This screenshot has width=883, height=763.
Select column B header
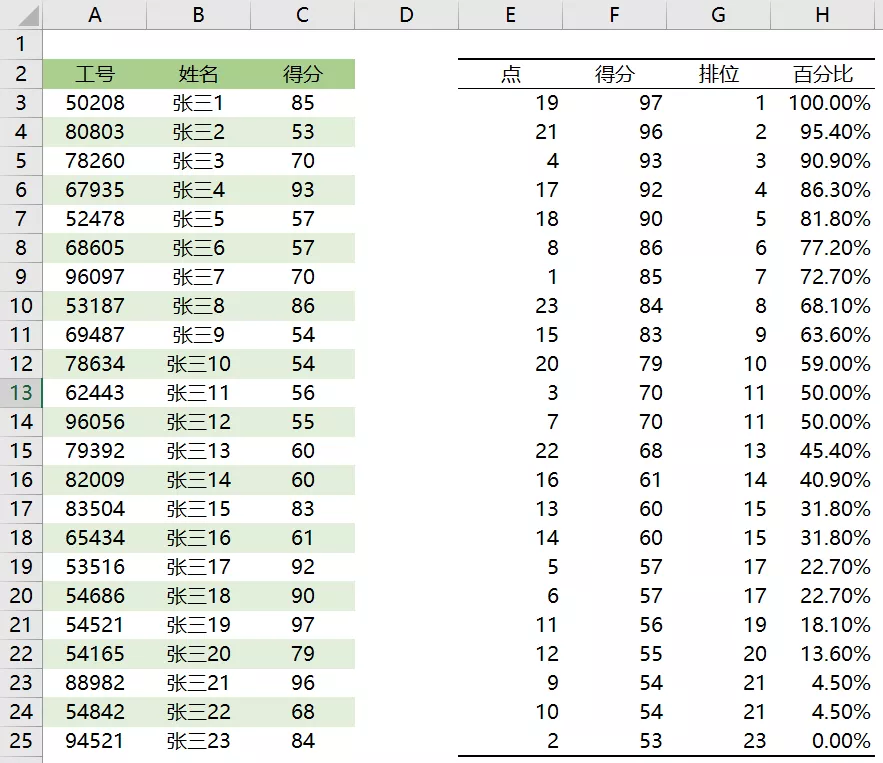click(198, 15)
